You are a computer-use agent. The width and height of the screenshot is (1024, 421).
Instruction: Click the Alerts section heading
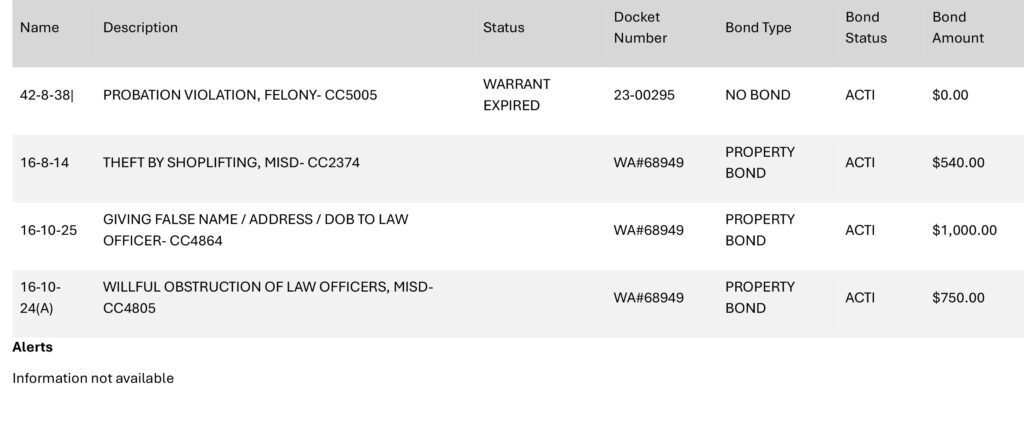pyautogui.click(x=33, y=347)
